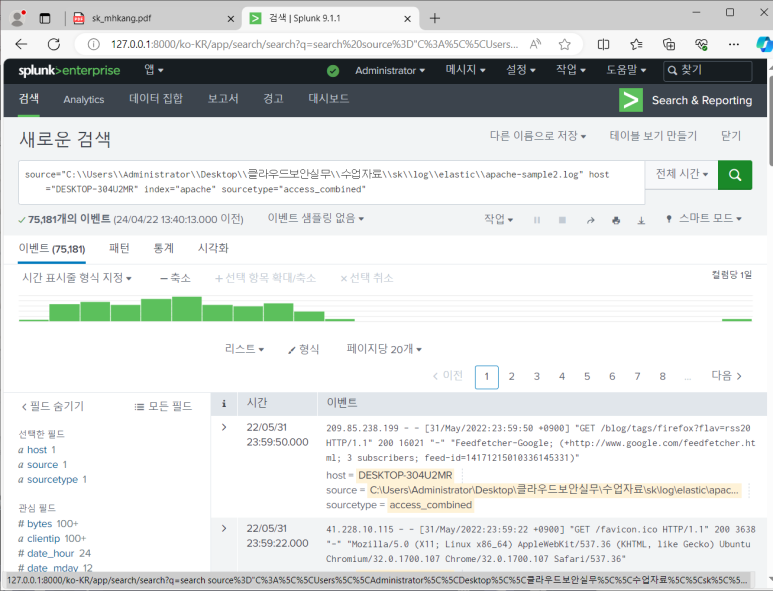
Task: Click the event info column header icon
Action: coord(224,404)
